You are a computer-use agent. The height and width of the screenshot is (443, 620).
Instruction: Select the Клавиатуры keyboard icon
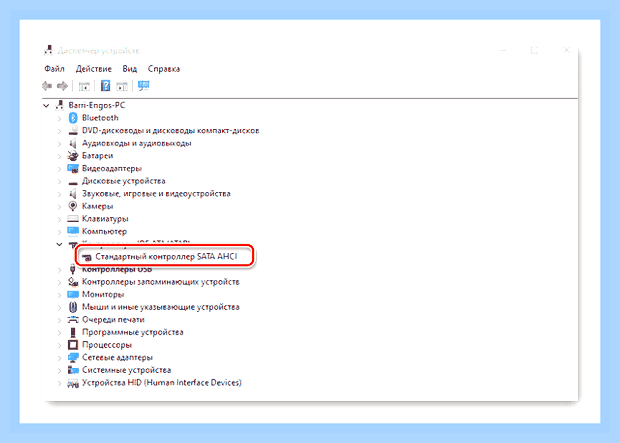[x=73, y=219]
